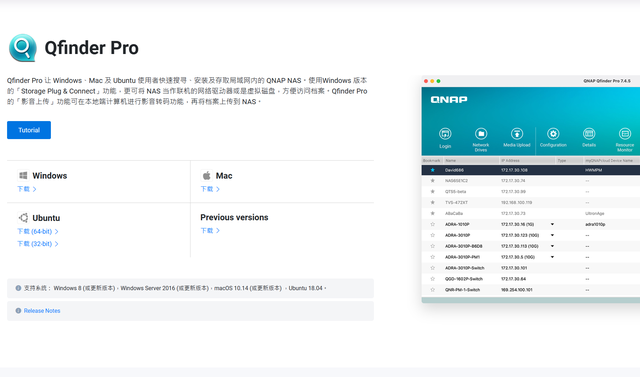640x377 pixels.
Task: Expand IP dropdown for ADRA-3010P-B6D8
Action: [552, 246]
